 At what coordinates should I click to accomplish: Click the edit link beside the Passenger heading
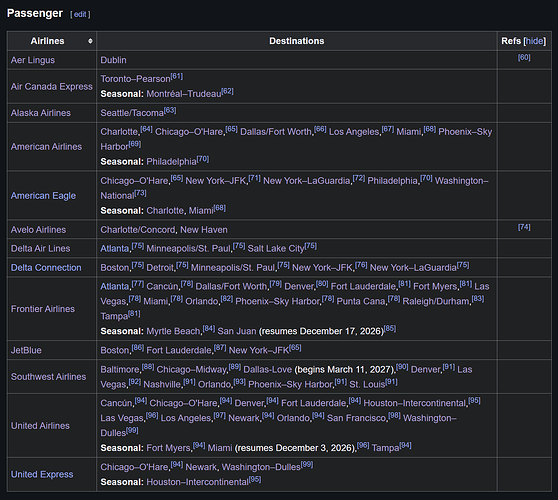tap(80, 14)
